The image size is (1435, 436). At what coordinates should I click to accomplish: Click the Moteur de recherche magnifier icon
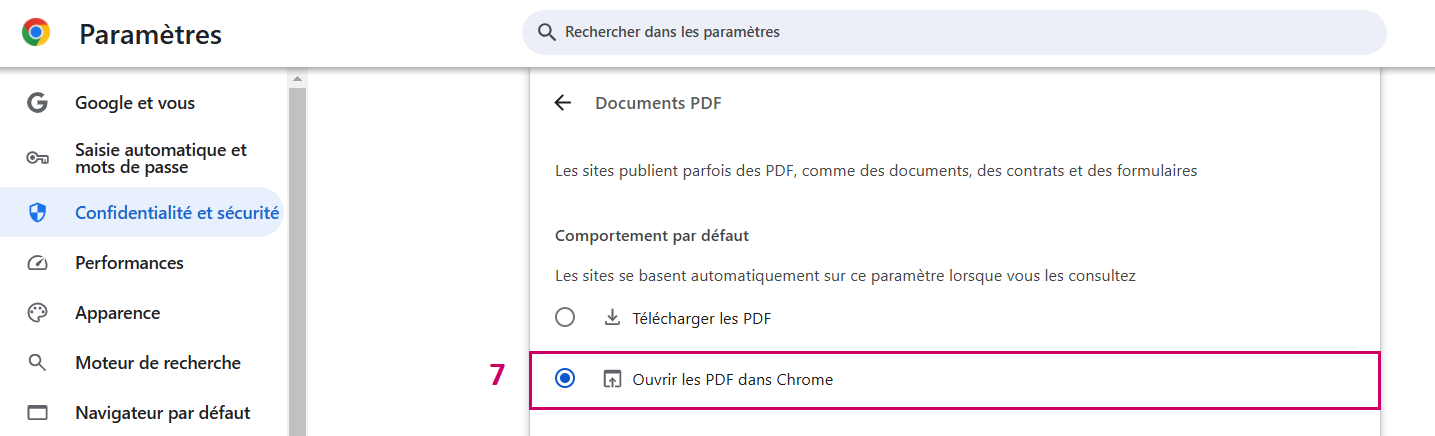click(37, 363)
